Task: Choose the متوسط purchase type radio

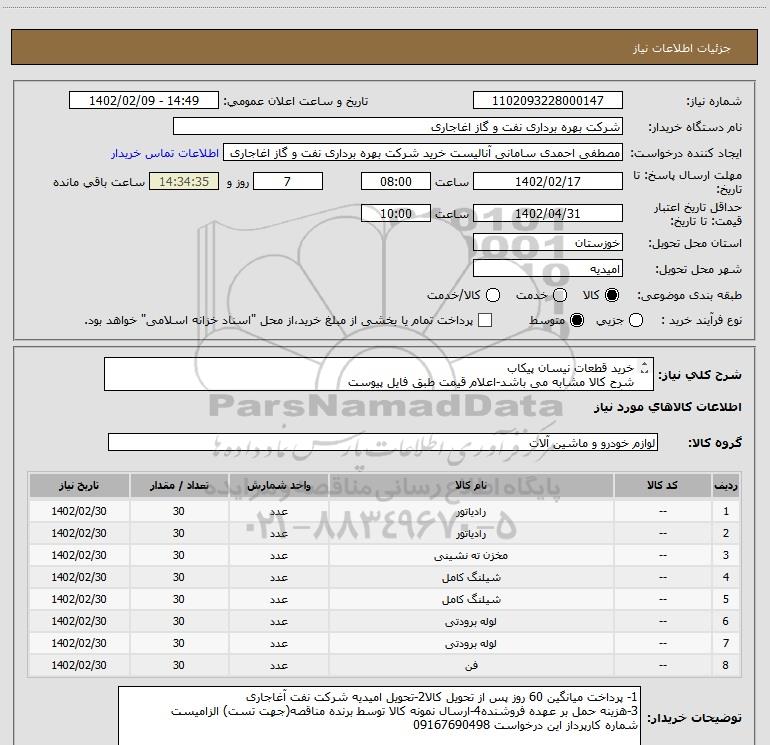Action: pyautogui.click(x=577, y=321)
